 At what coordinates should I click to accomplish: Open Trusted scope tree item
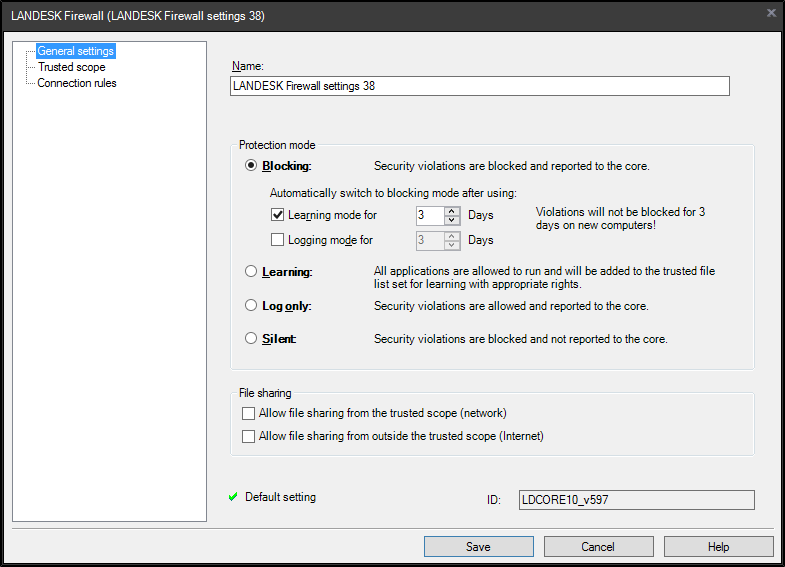pyautogui.click(x=71, y=67)
